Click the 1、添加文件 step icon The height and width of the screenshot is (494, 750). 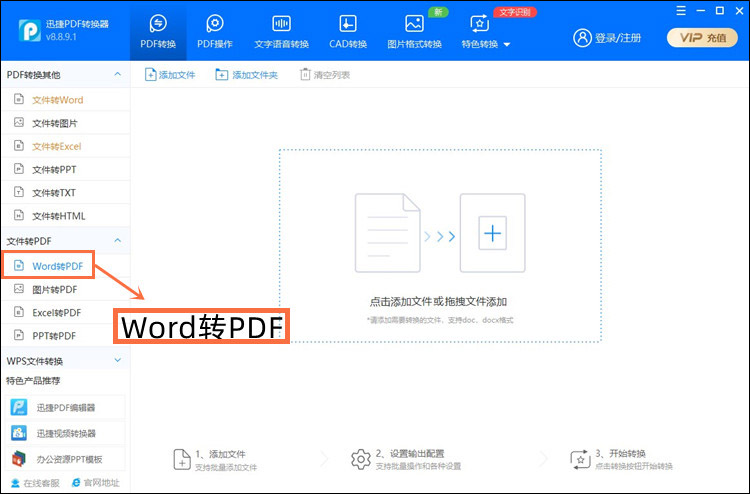click(x=182, y=460)
